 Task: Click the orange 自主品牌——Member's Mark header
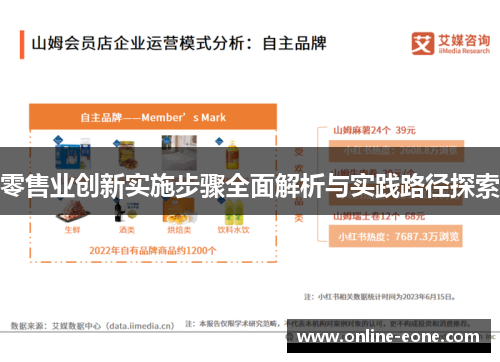[x=153, y=117]
